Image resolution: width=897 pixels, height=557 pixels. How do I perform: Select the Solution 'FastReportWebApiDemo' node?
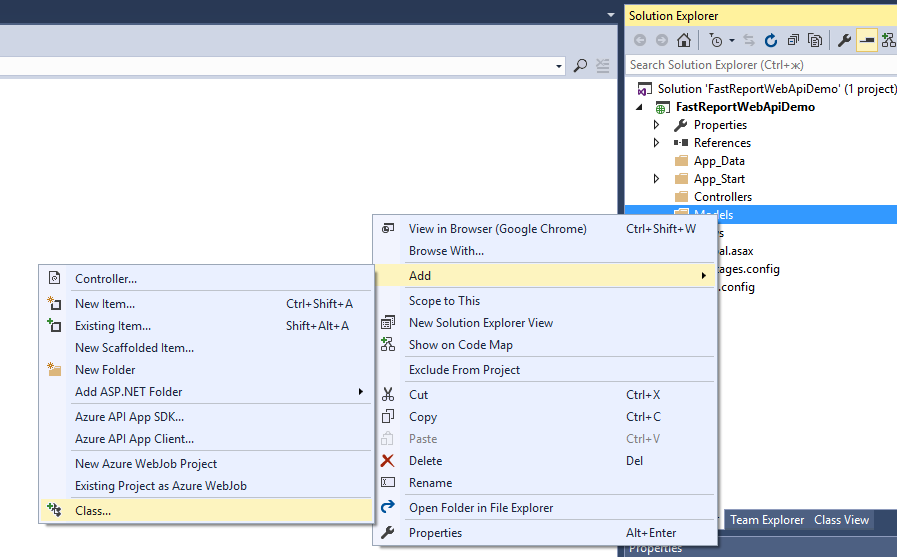[x=767, y=89]
